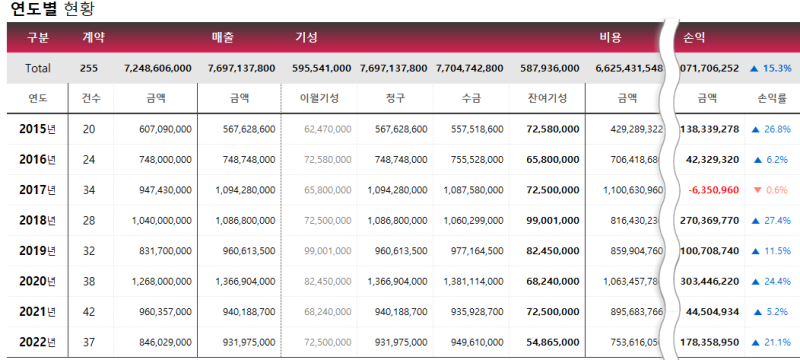Screen dimensions: 800x360
Task: Click the 잔여기성 column heading
Action: [547, 99]
